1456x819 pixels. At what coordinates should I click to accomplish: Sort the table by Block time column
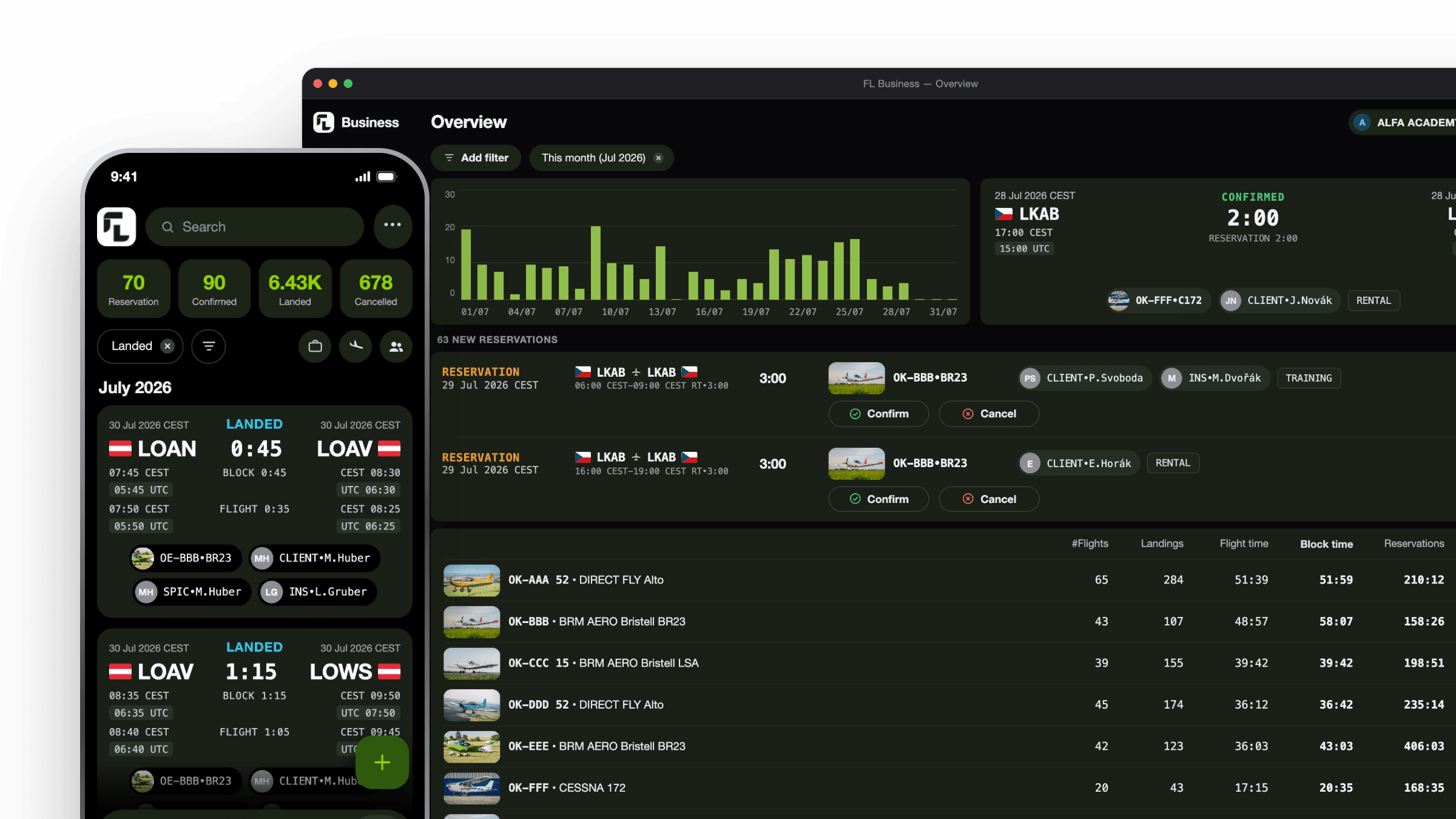(1326, 544)
